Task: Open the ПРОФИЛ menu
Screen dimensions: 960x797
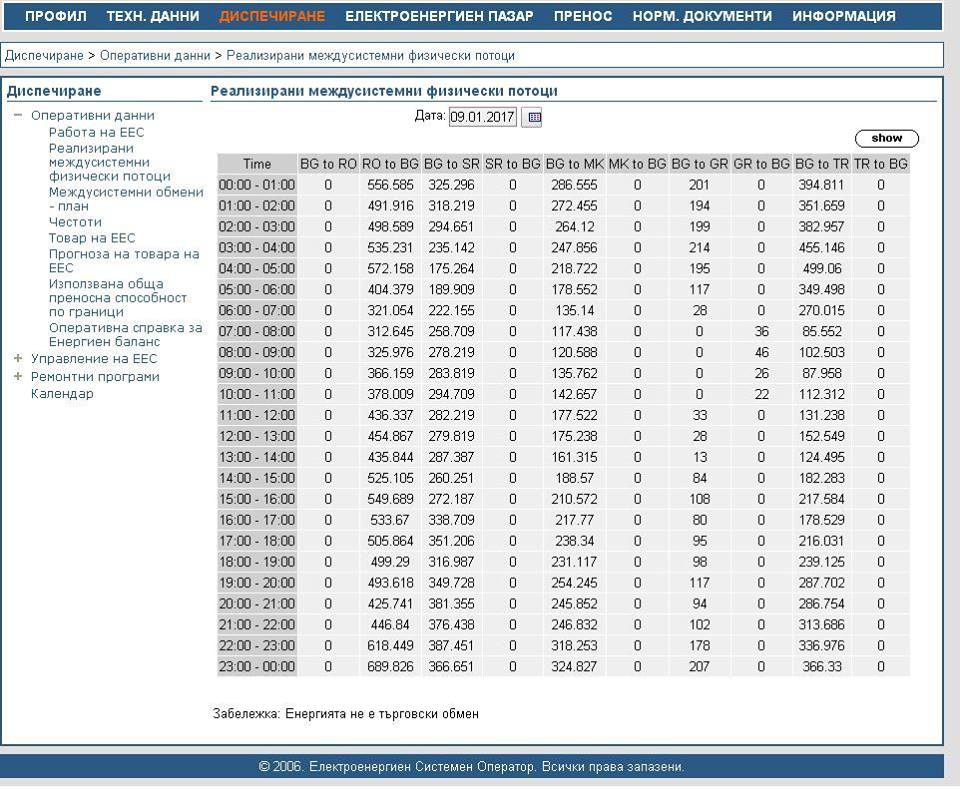Action: pos(56,16)
